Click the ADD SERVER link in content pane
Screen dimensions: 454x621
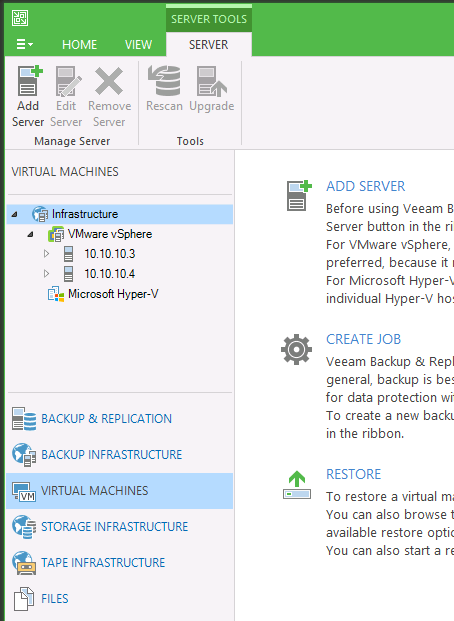365,186
